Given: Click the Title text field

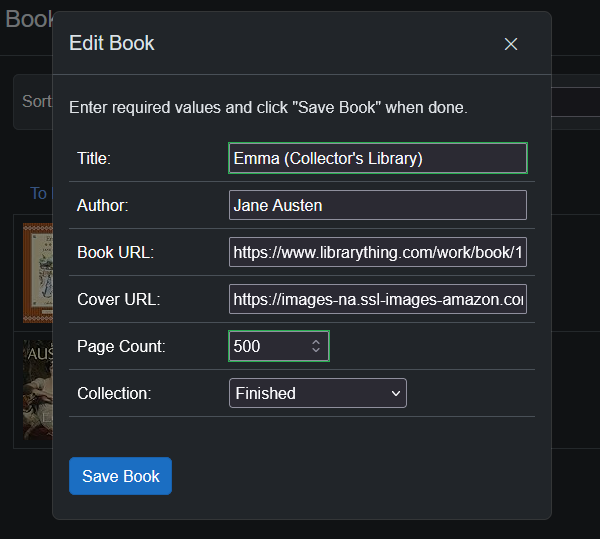Looking at the screenshot, I should coord(377,158).
